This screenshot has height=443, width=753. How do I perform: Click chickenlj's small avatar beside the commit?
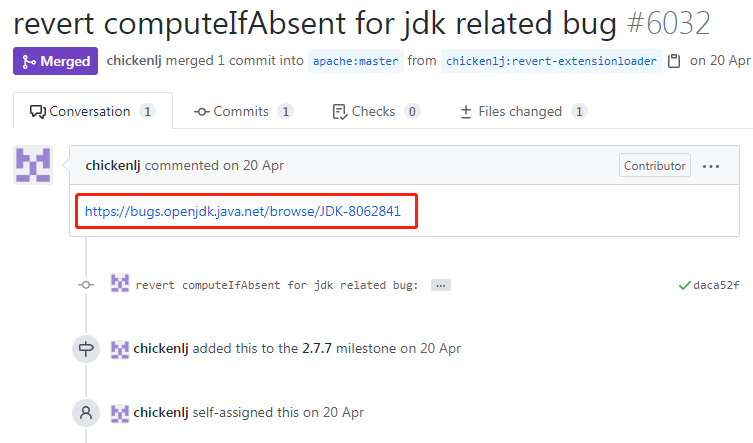[120, 283]
